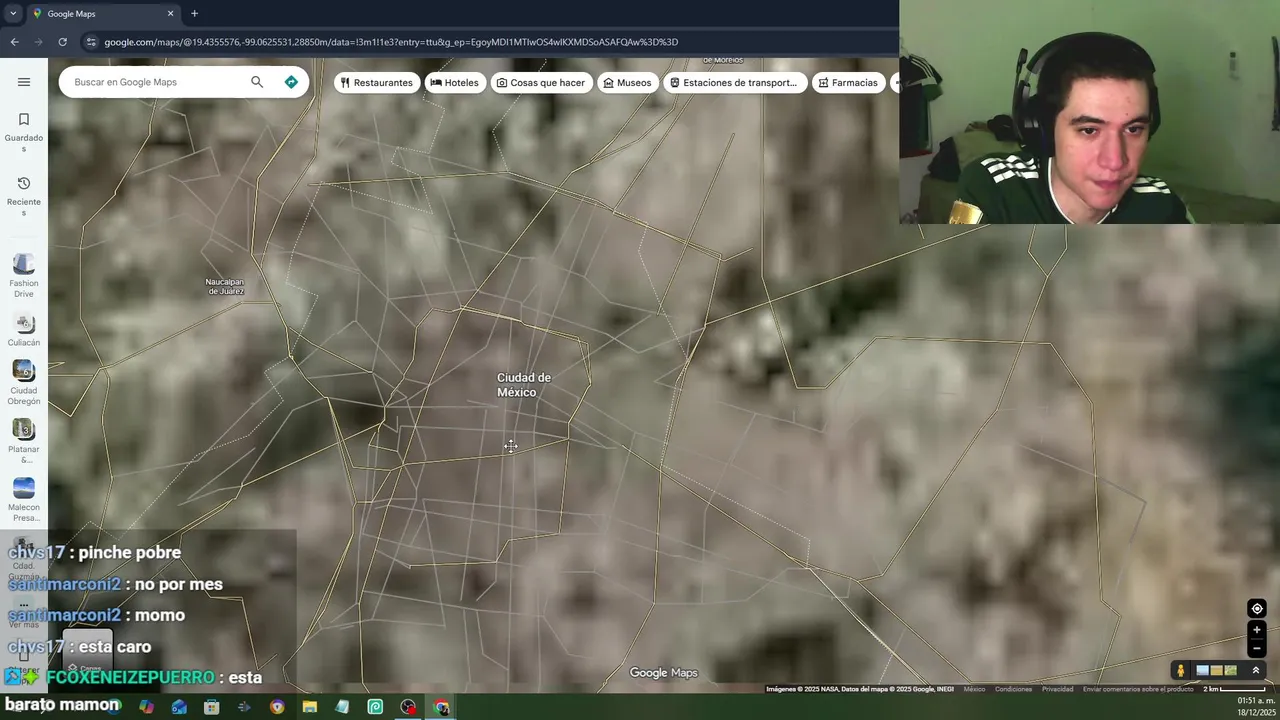Viewport: 1280px width, 720px height.
Task: Click the search magnifier icon
Action: 257,82
